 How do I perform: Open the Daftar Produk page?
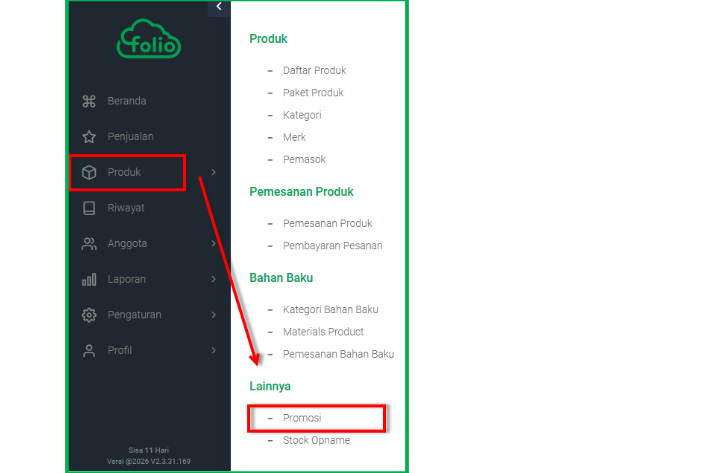click(314, 71)
